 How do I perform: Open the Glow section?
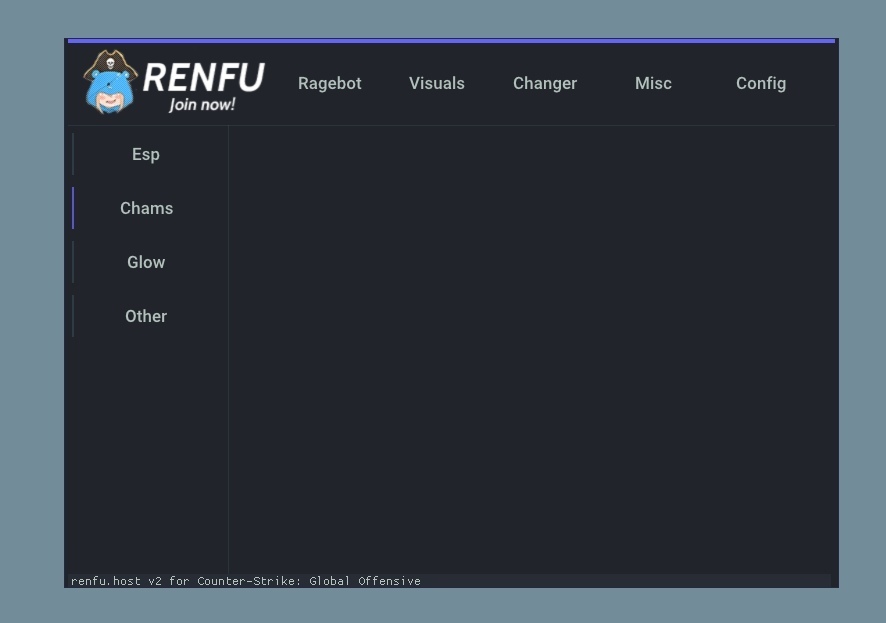point(146,262)
